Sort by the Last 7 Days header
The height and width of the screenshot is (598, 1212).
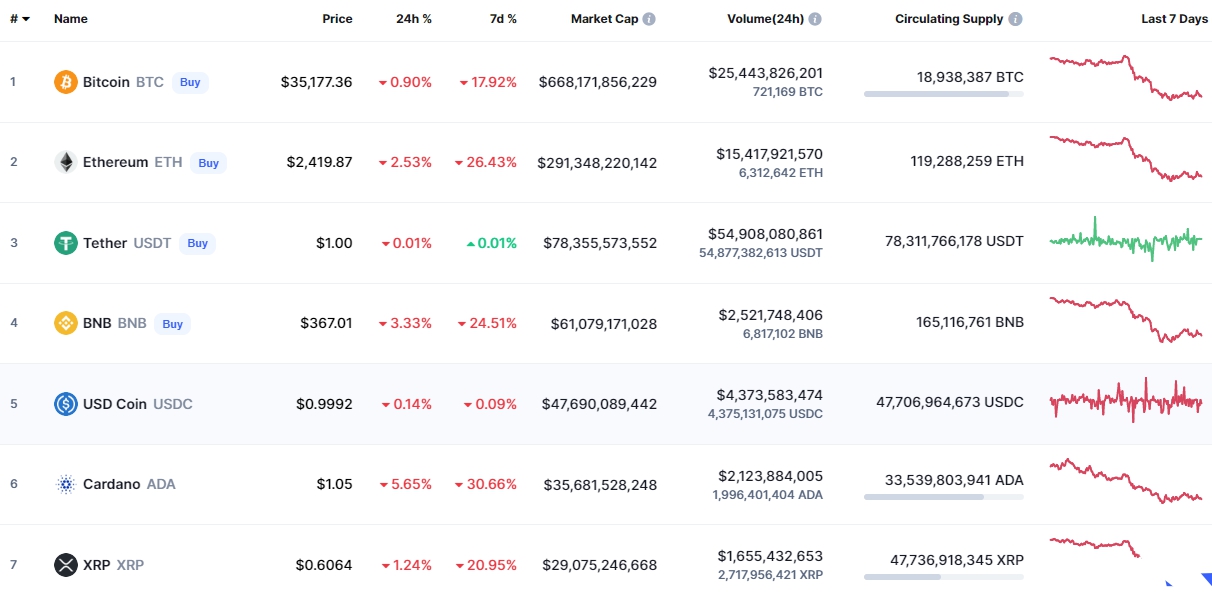pyautogui.click(x=1174, y=19)
